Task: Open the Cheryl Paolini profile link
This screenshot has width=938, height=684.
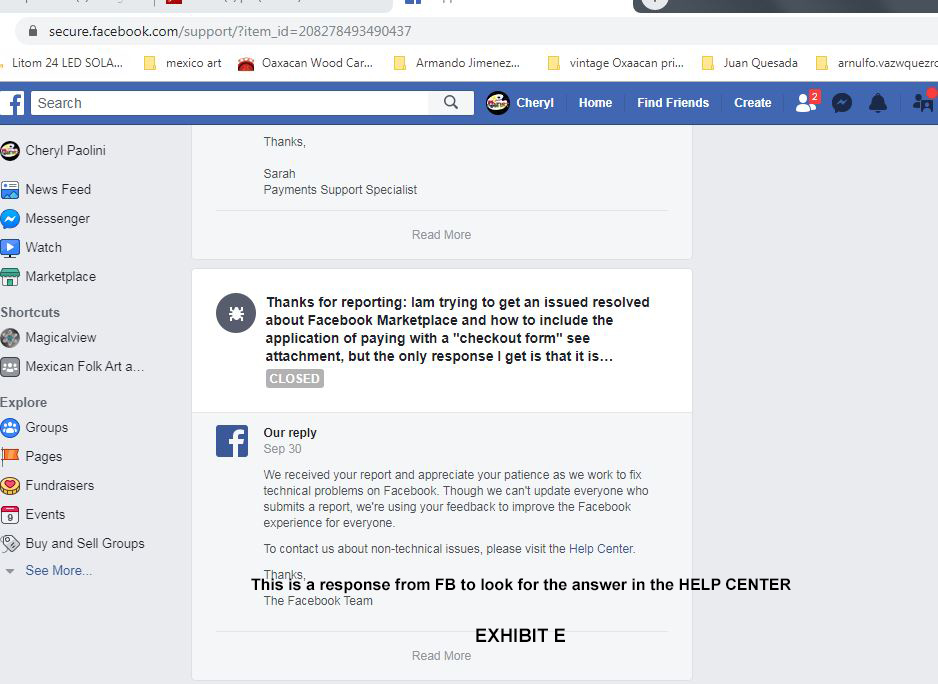Action: (65, 150)
